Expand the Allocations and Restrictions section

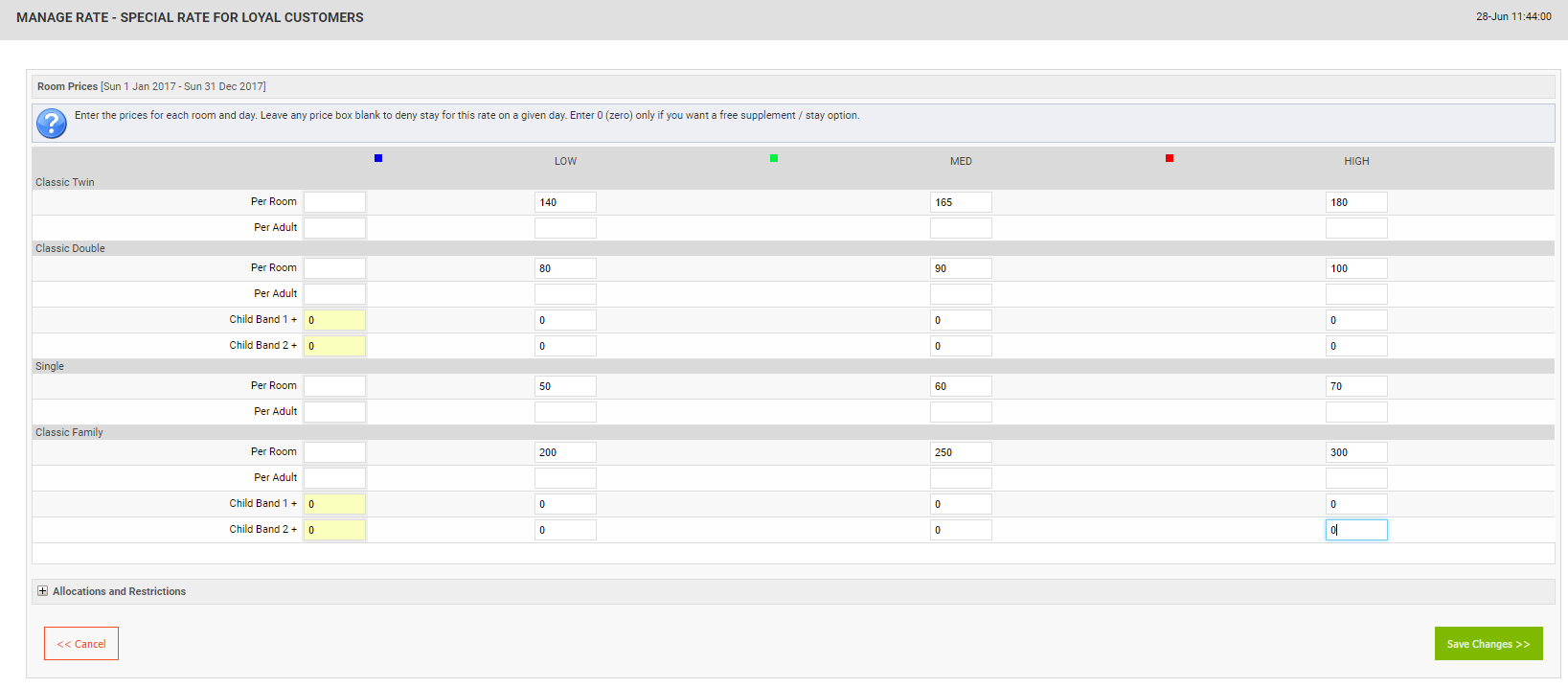point(42,591)
